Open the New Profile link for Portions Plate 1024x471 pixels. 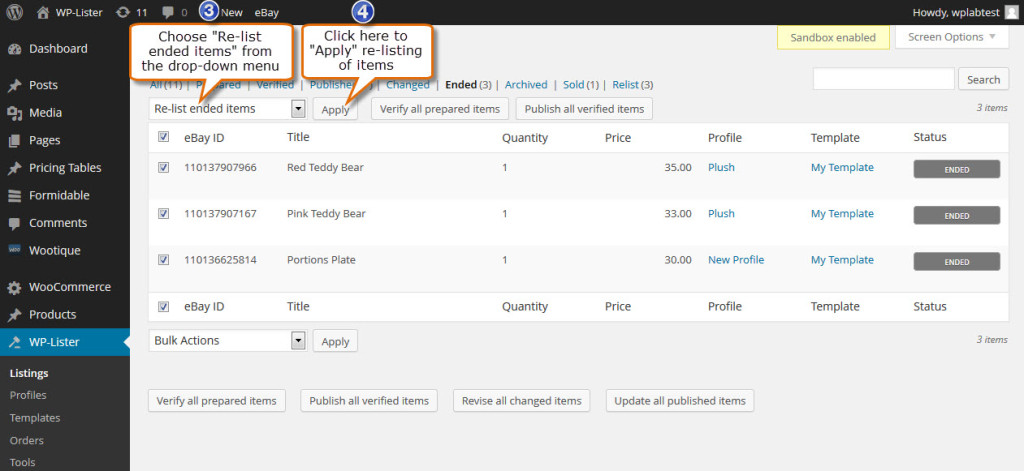pyautogui.click(x=736, y=259)
